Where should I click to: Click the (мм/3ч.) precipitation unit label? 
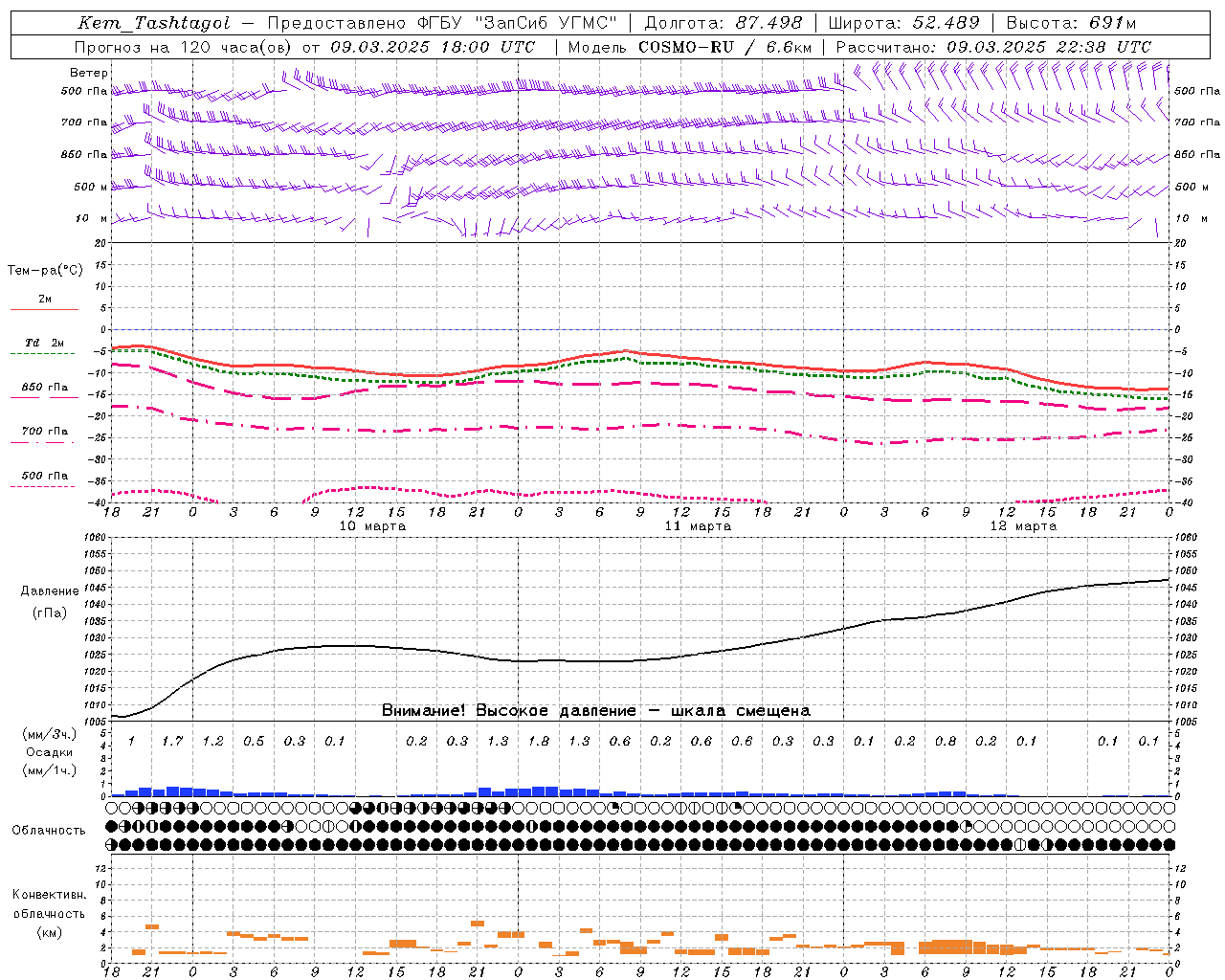50,734
